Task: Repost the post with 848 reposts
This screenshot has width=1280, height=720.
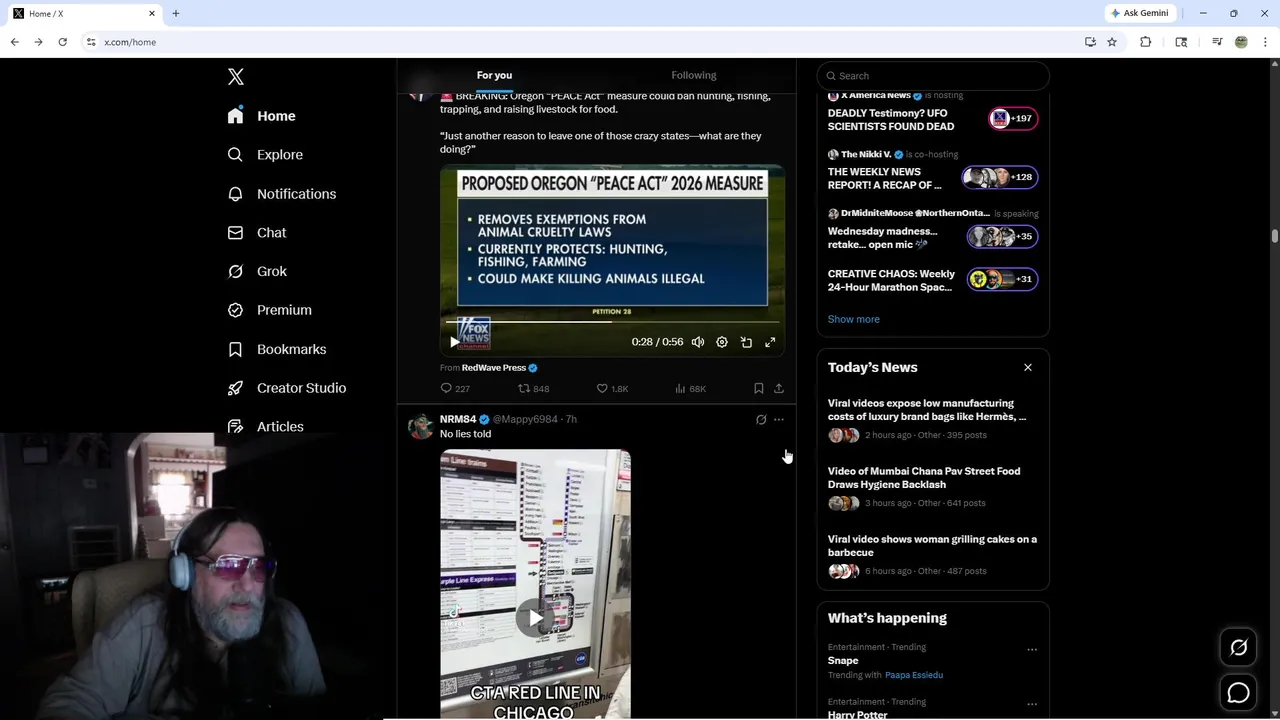Action: coord(534,388)
